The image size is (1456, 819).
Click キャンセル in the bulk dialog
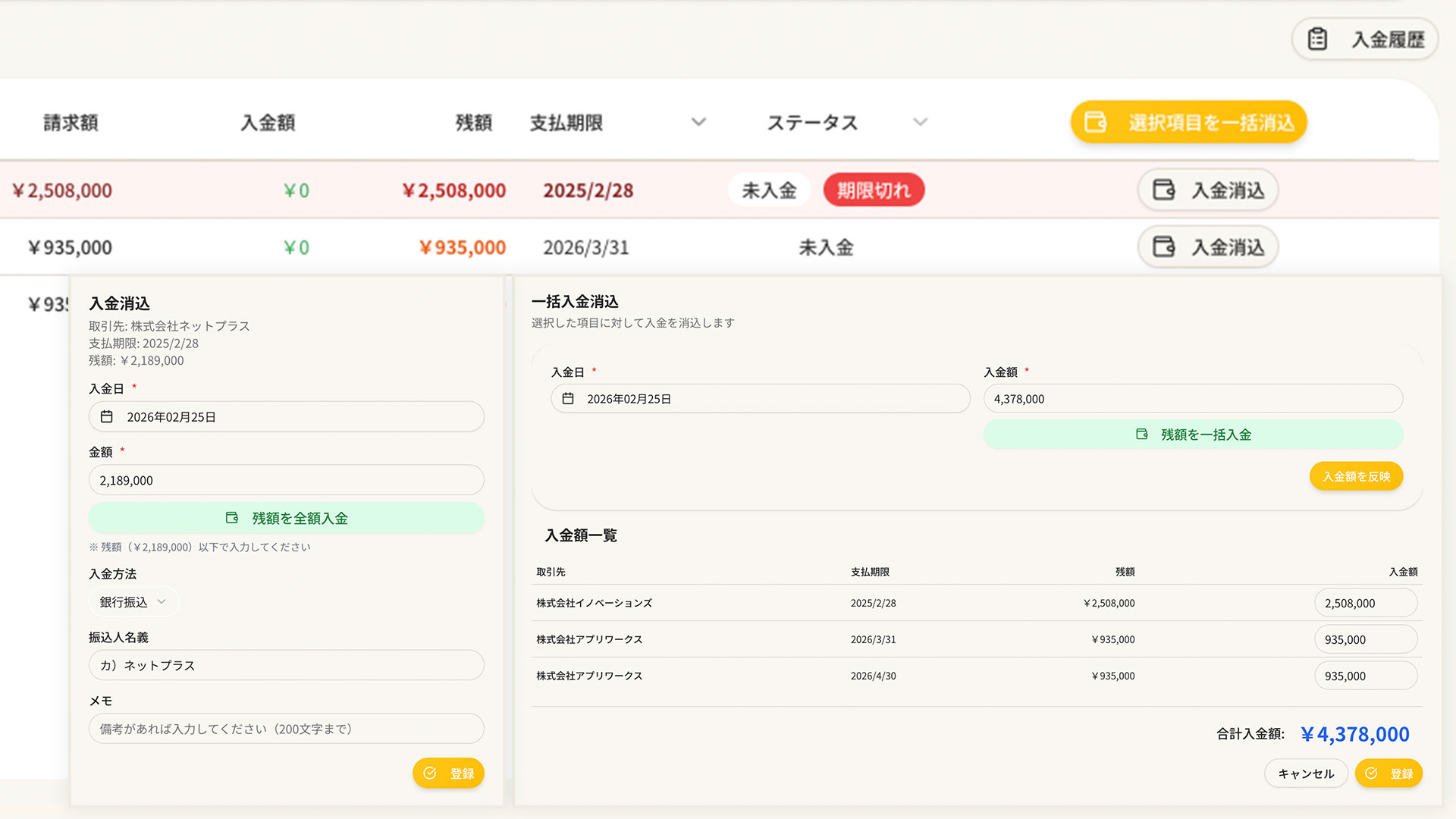click(x=1305, y=773)
